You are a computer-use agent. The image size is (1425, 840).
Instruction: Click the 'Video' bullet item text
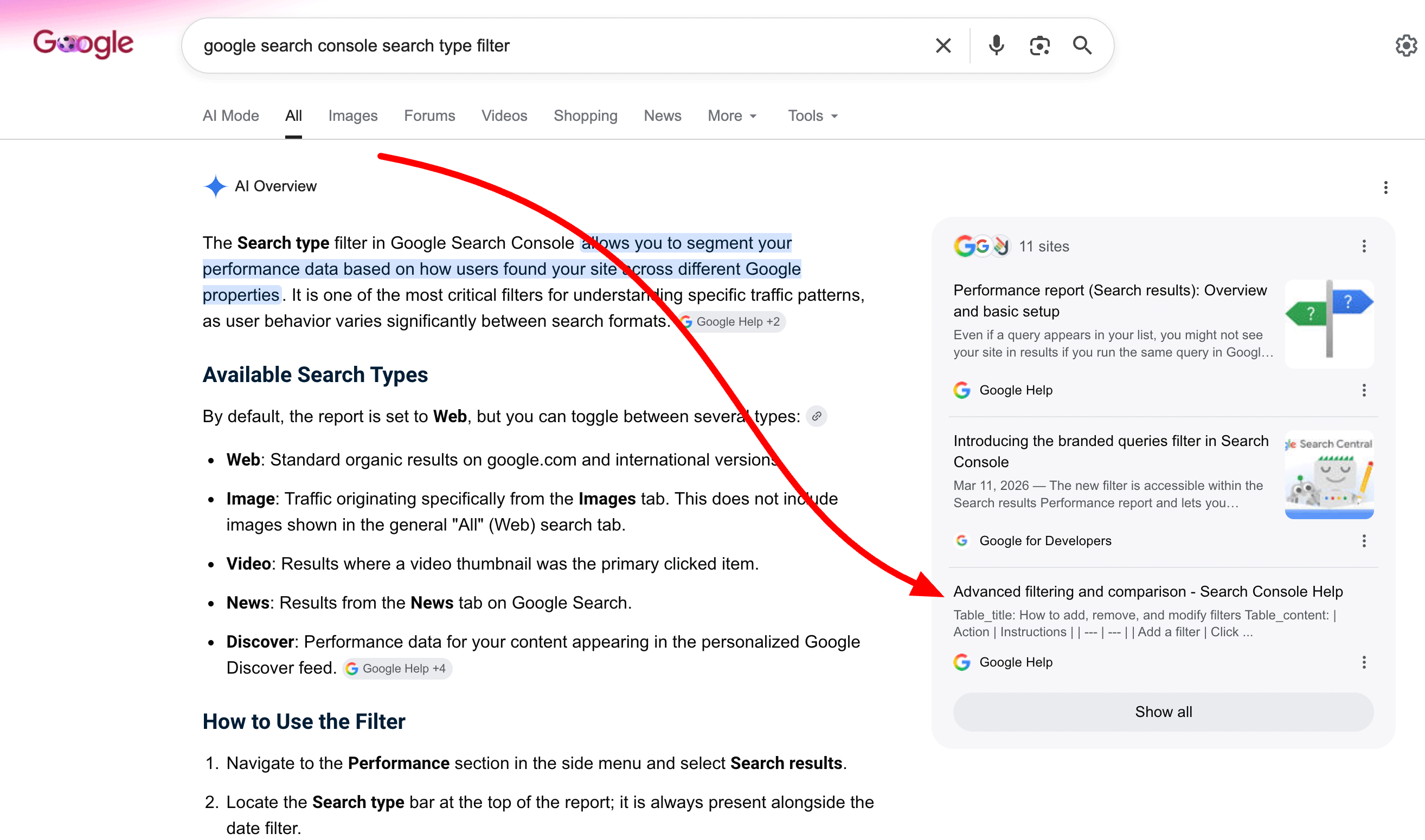tap(492, 564)
